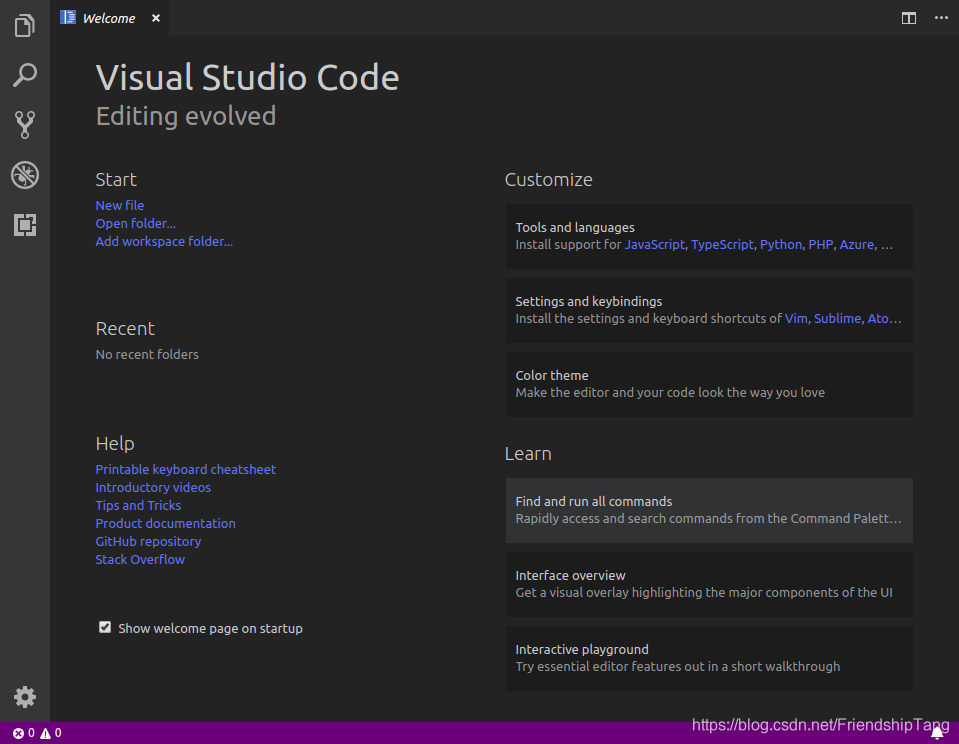Open the Extensions view
959x744 pixels.
[24, 225]
